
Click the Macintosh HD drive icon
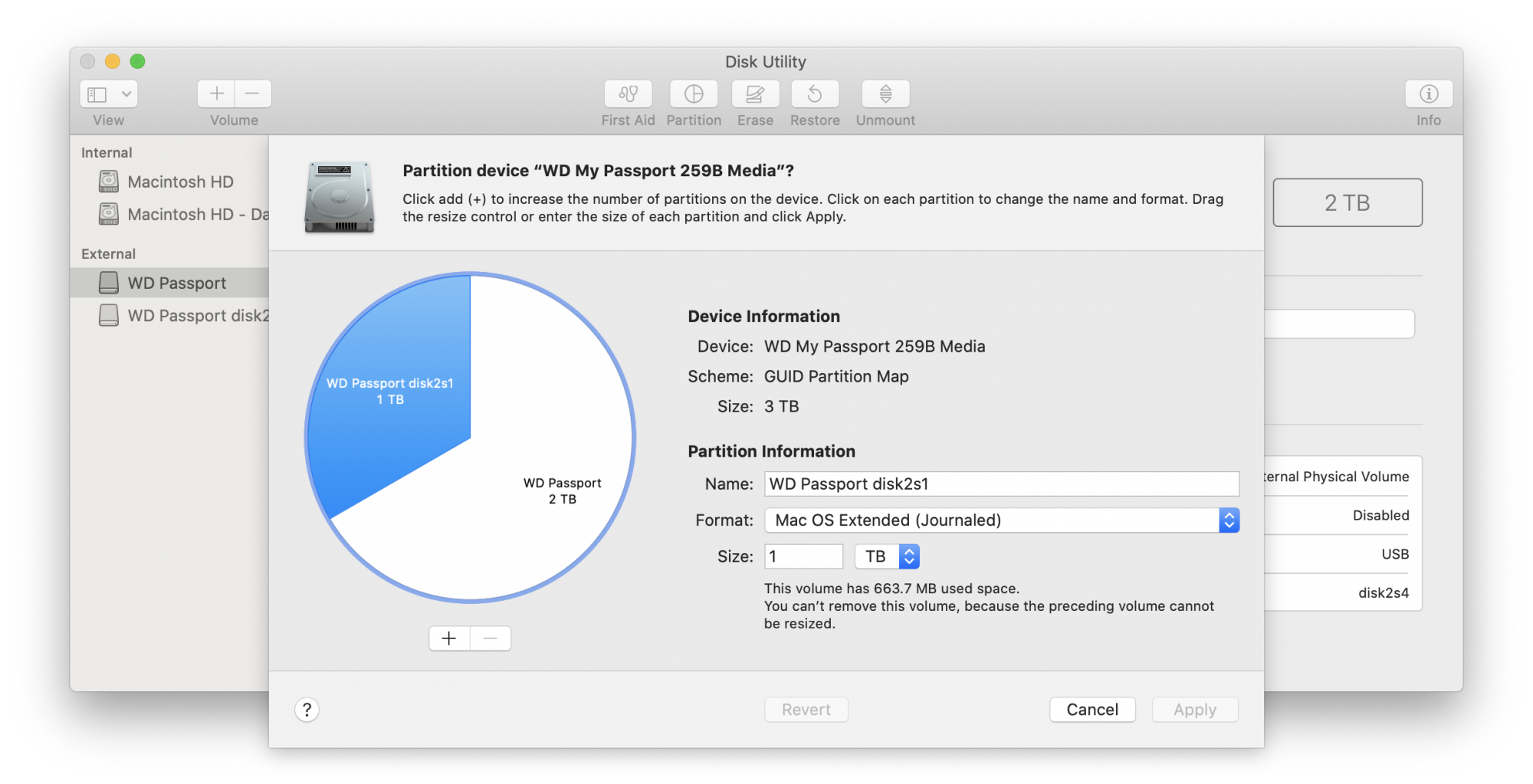[x=109, y=182]
